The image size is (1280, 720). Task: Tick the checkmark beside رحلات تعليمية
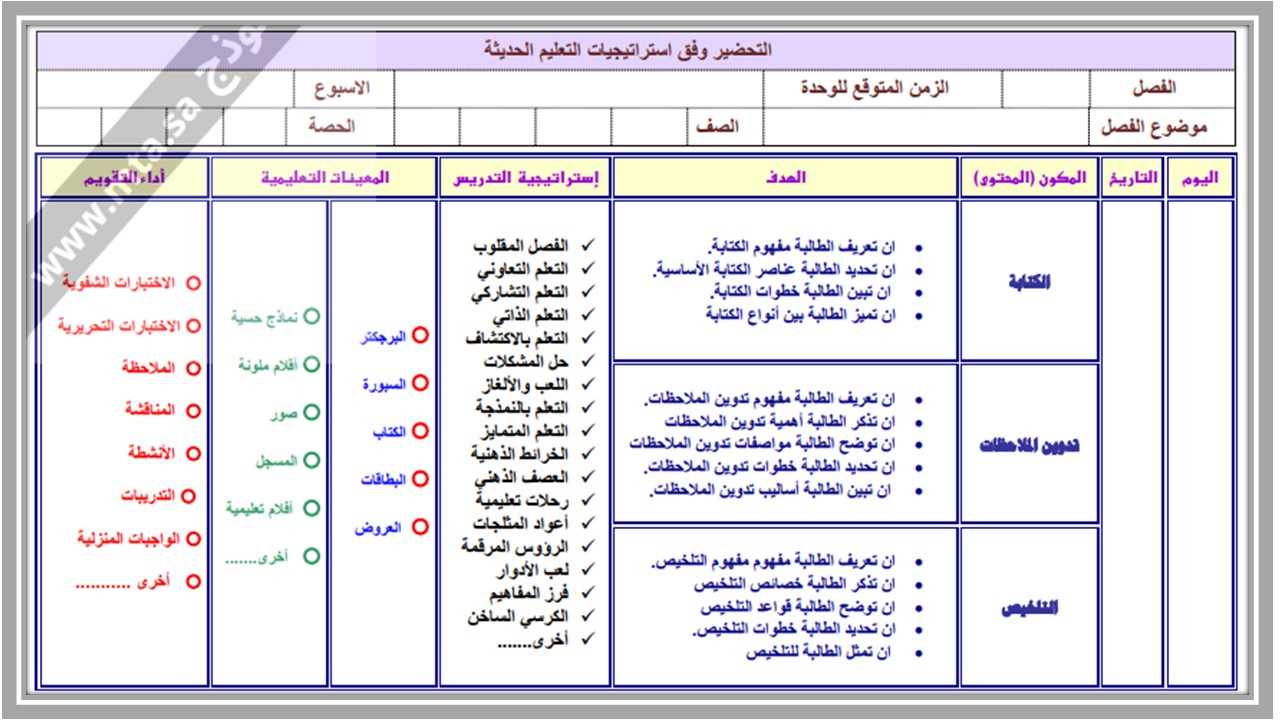point(588,500)
